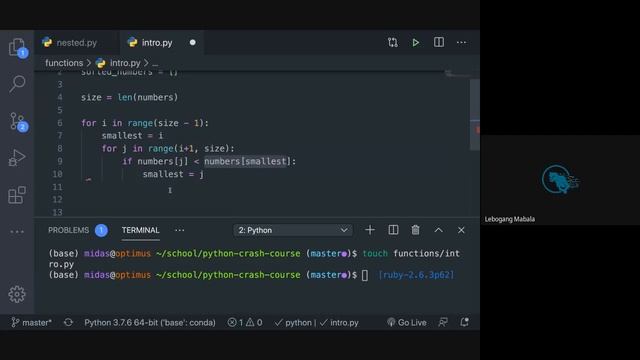Select Python 3.7.6 interpreter status item
This screenshot has height=360, width=640.
coord(150,322)
